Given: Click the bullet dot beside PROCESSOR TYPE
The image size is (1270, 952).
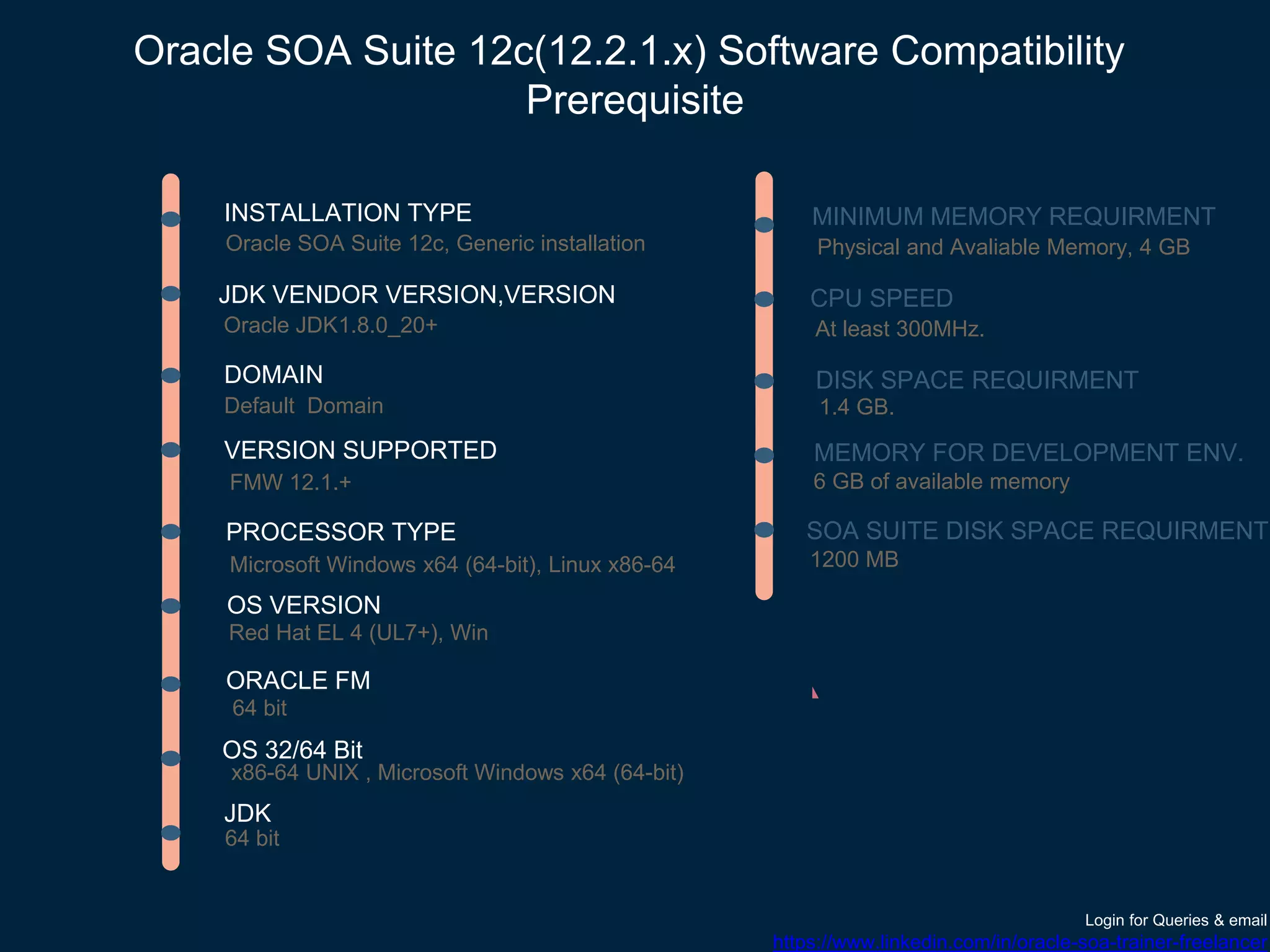Looking at the screenshot, I should pos(171,532).
